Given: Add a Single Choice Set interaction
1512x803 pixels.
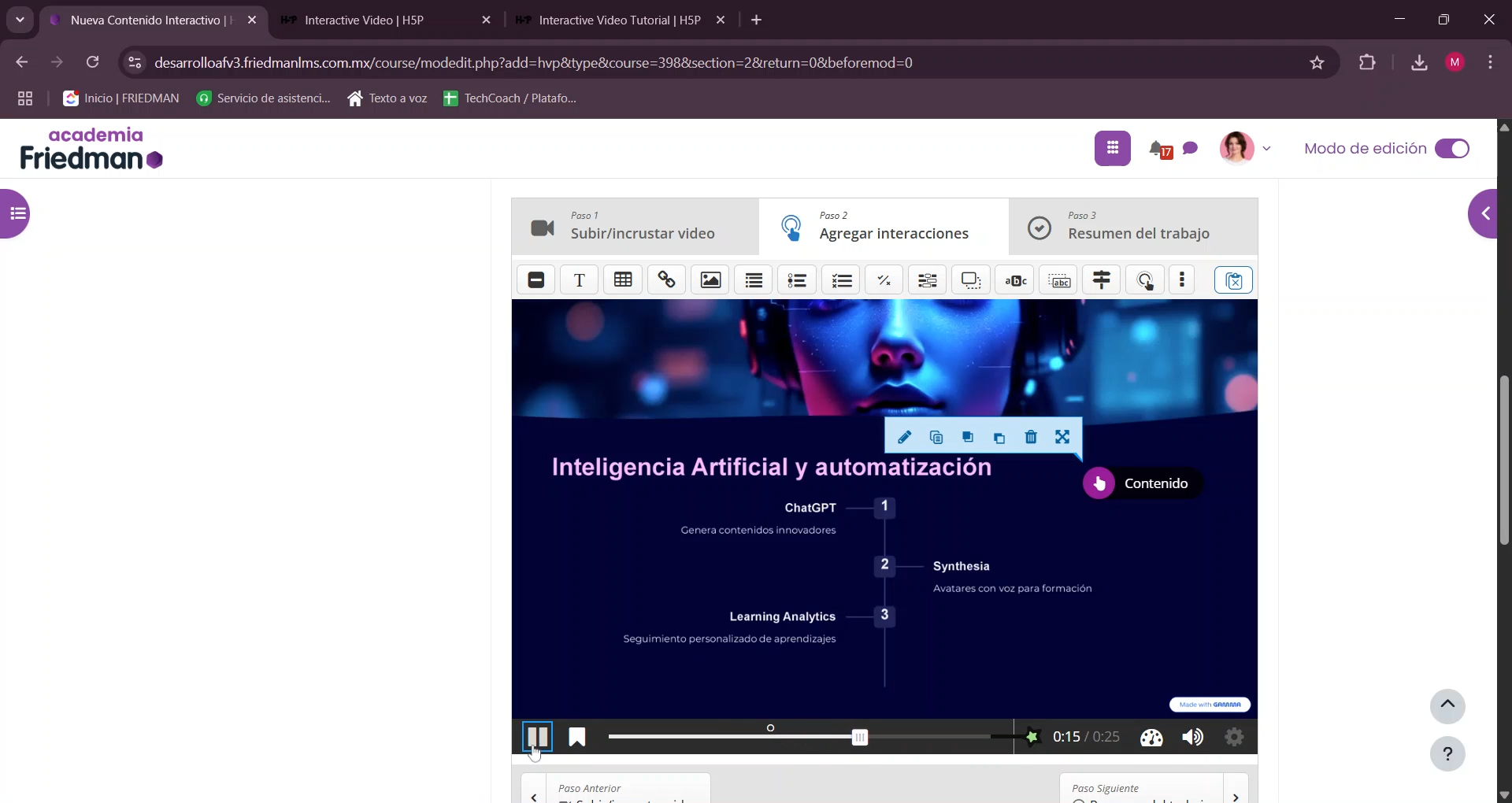Looking at the screenshot, I should coord(798,280).
